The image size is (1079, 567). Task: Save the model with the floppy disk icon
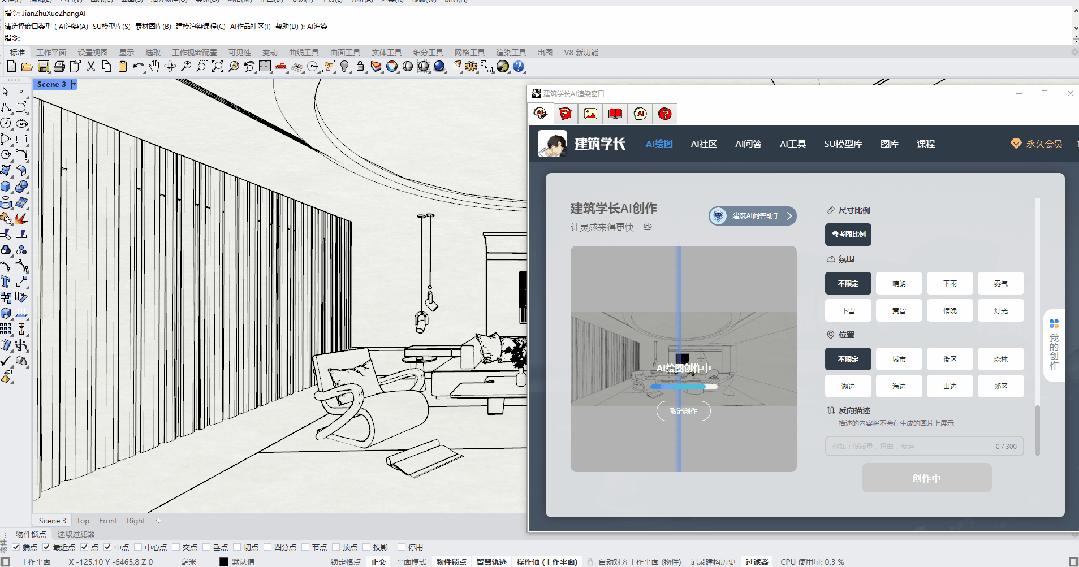(x=43, y=66)
